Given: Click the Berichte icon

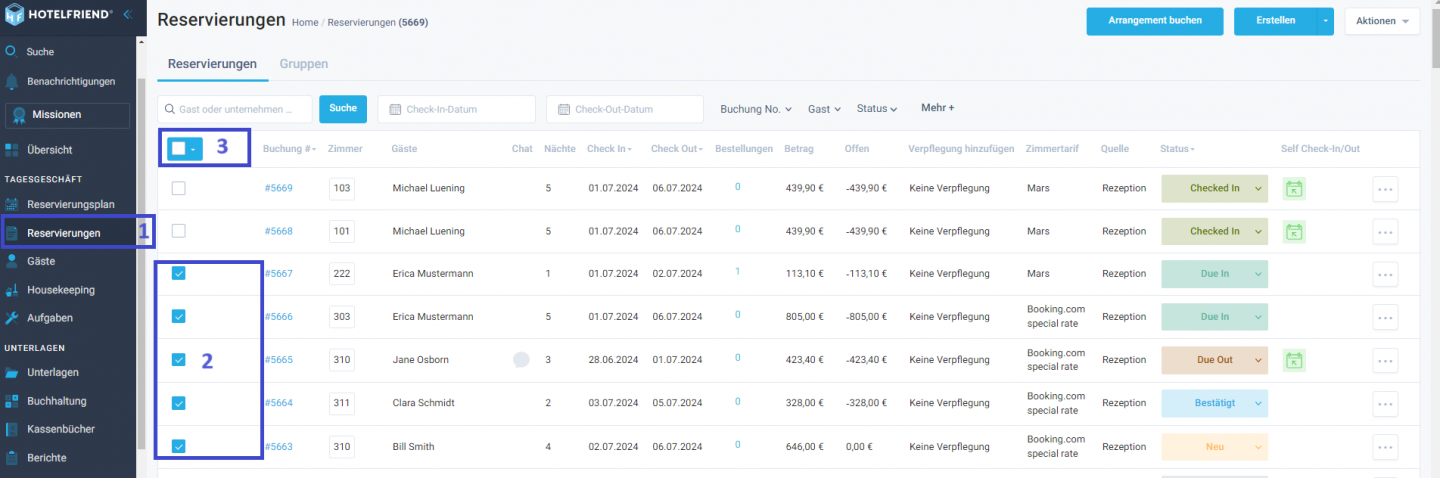Looking at the screenshot, I should [x=12, y=458].
